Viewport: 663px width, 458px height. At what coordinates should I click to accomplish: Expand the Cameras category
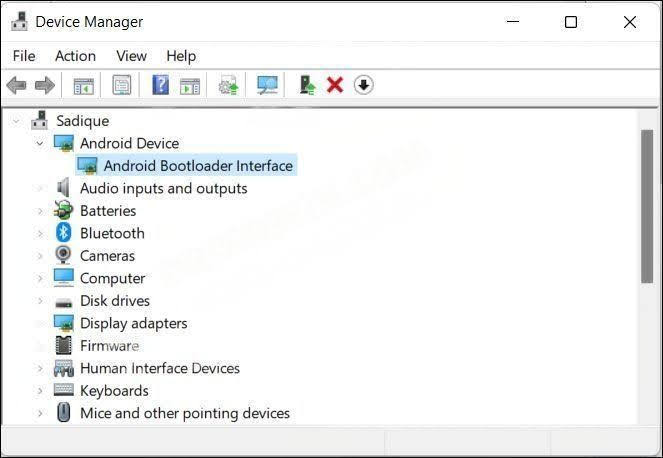[x=40, y=256]
